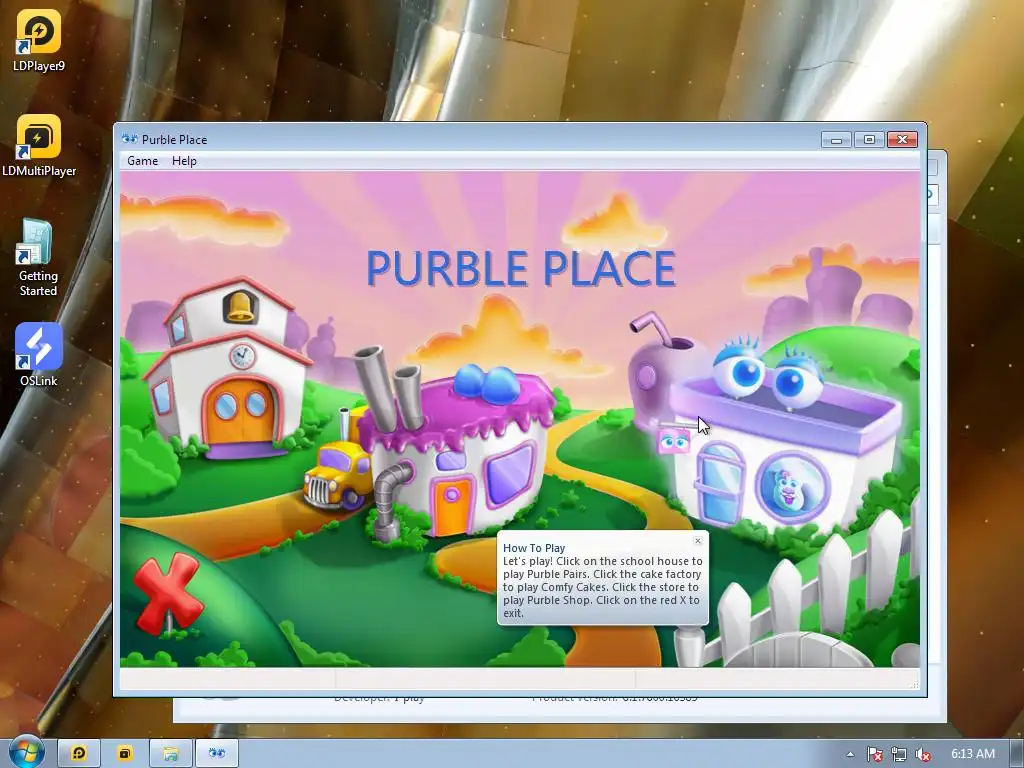Open Getting Started desktop shortcut

38,258
